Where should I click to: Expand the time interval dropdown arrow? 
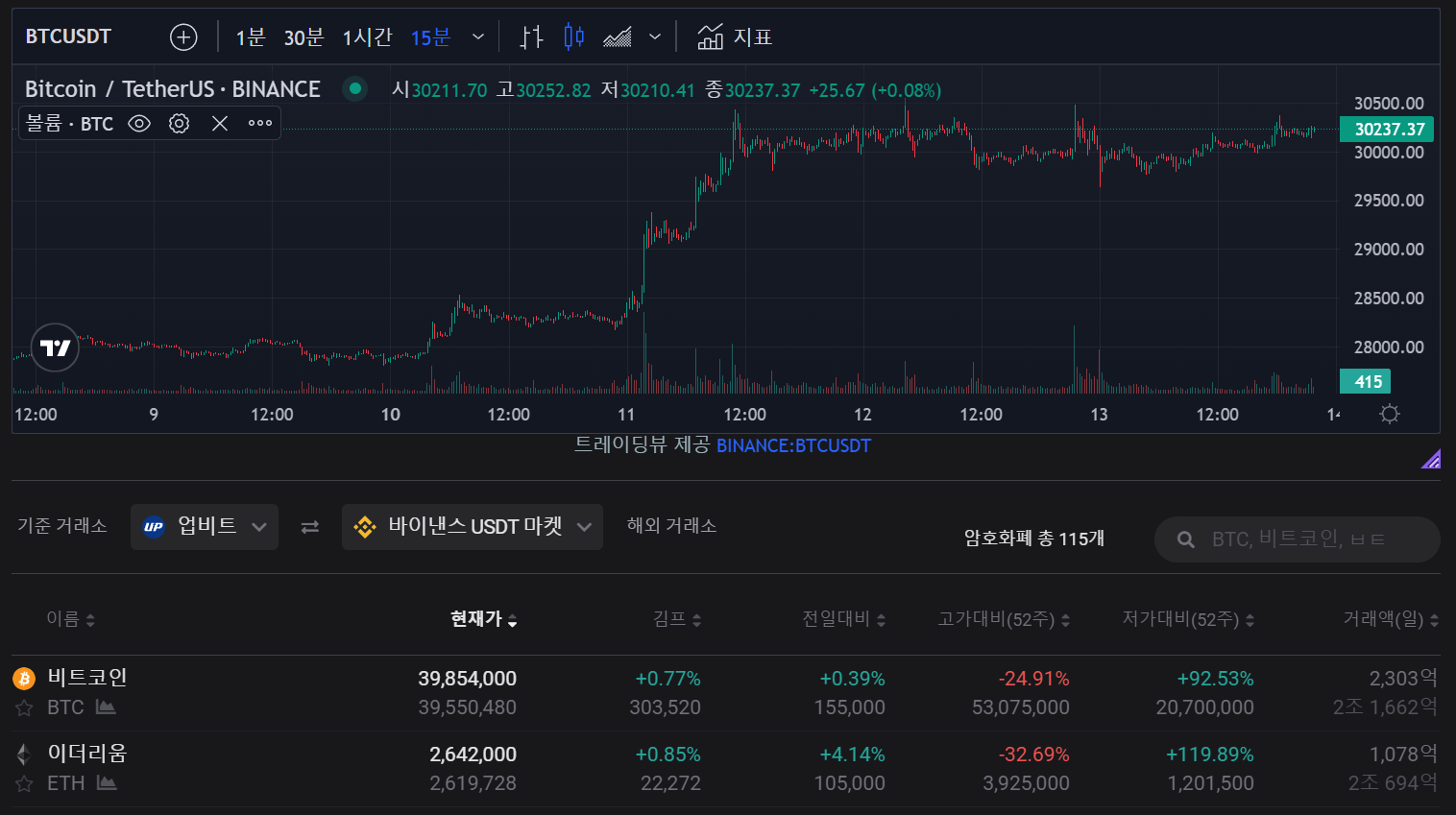coord(478,37)
